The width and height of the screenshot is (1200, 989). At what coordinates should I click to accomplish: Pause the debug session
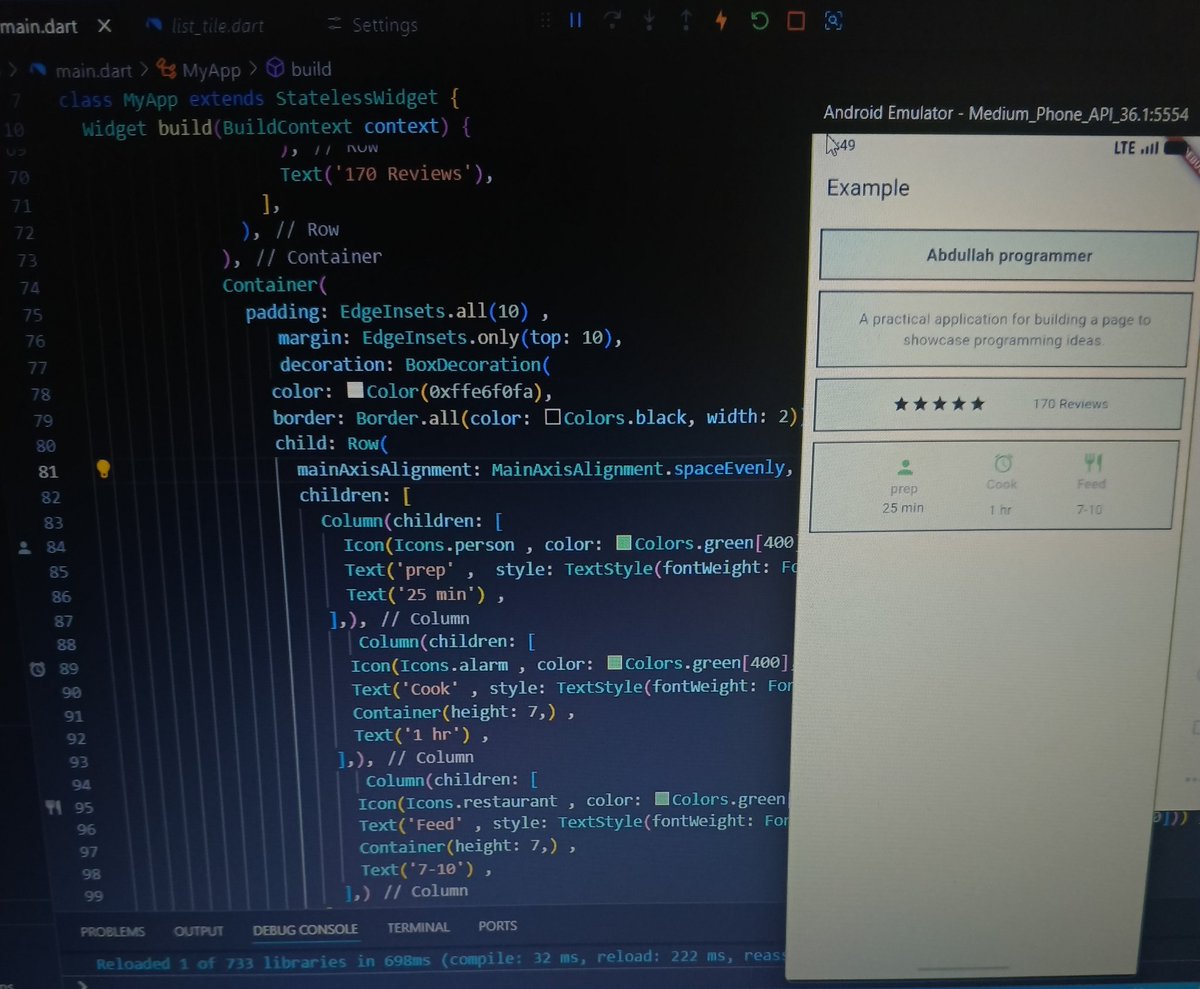coord(575,20)
